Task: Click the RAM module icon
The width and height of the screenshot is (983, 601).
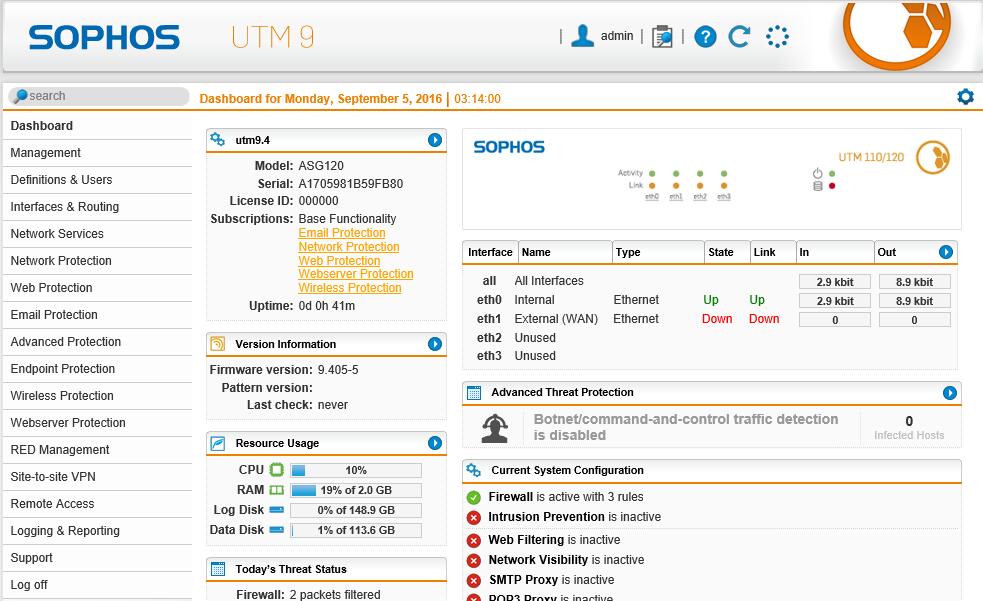Action: tap(276, 489)
